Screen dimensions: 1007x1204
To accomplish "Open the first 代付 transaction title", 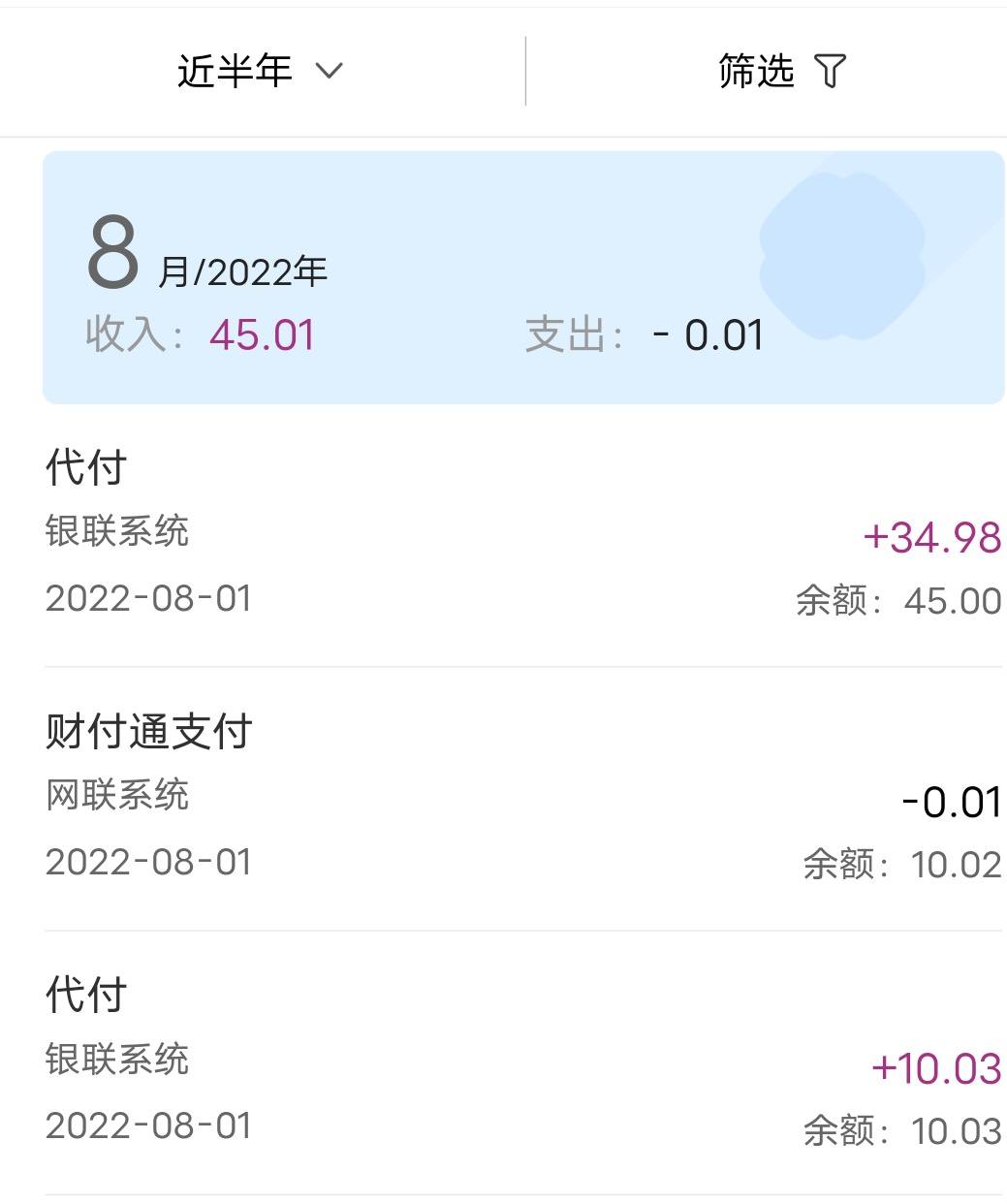I will click(86, 467).
